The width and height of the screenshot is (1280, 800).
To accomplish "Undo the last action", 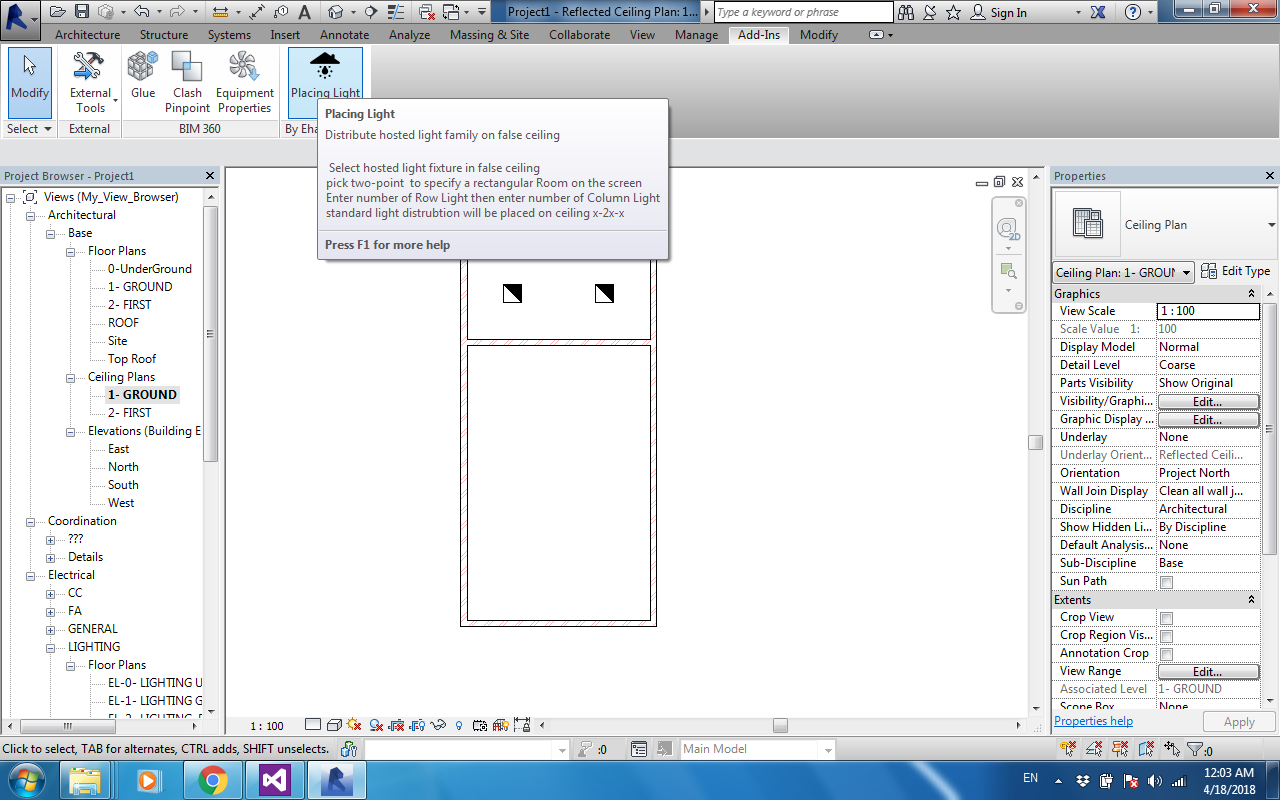I will [x=141, y=12].
